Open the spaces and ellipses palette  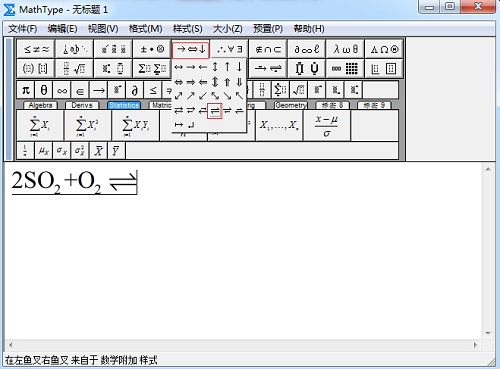coord(75,49)
